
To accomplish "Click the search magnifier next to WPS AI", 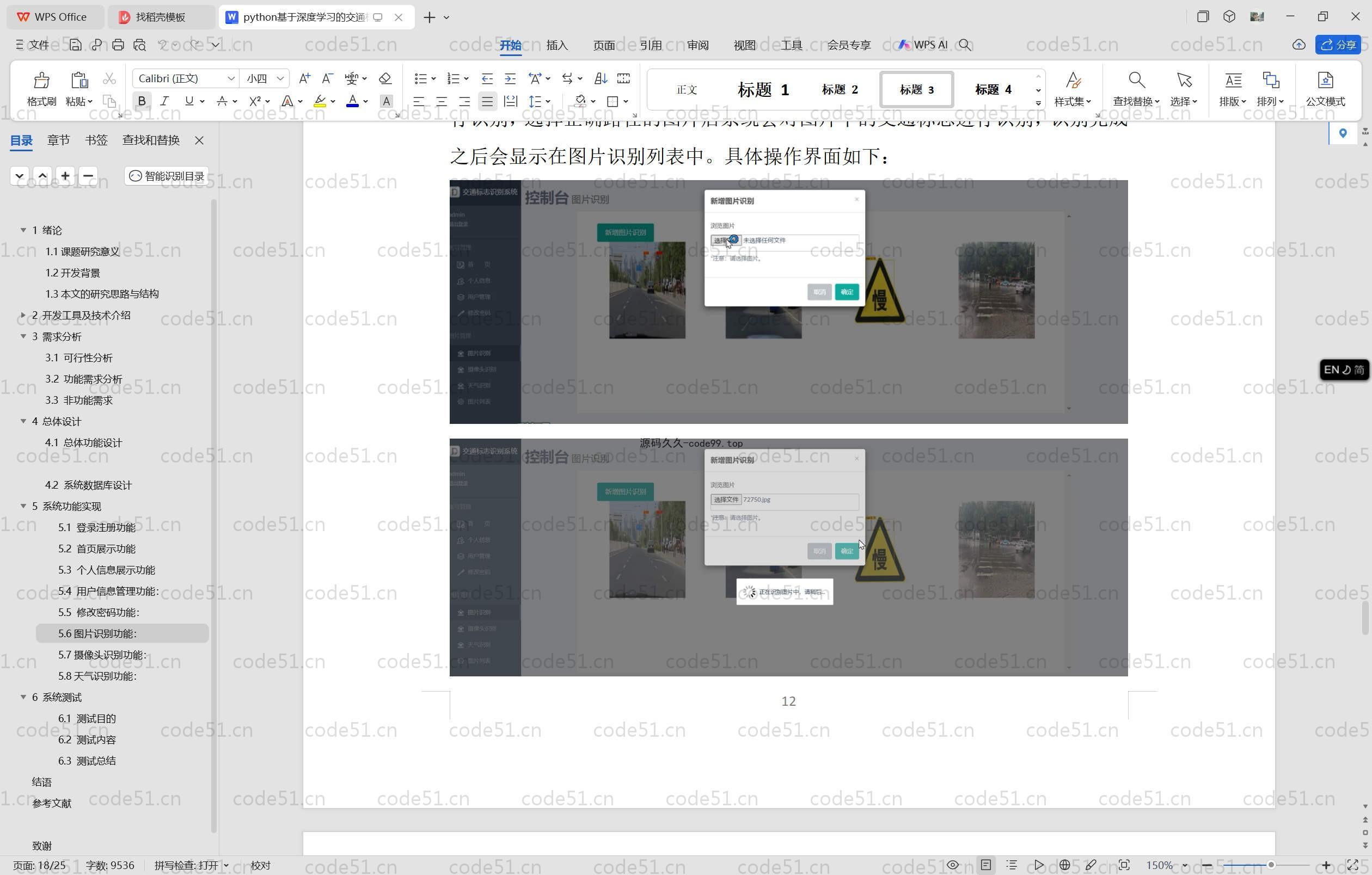I will point(964,45).
